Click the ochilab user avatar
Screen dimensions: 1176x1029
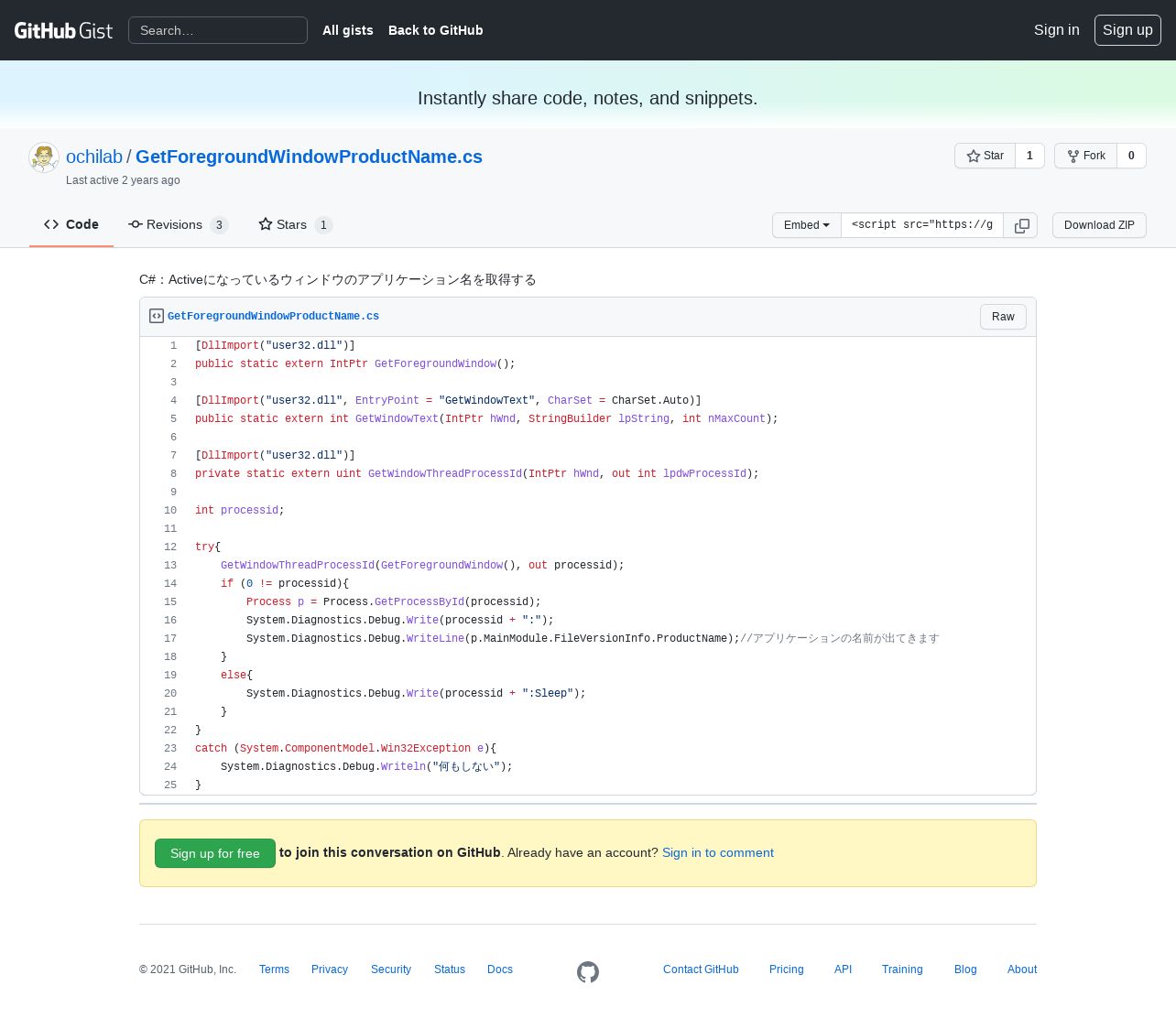[44, 157]
